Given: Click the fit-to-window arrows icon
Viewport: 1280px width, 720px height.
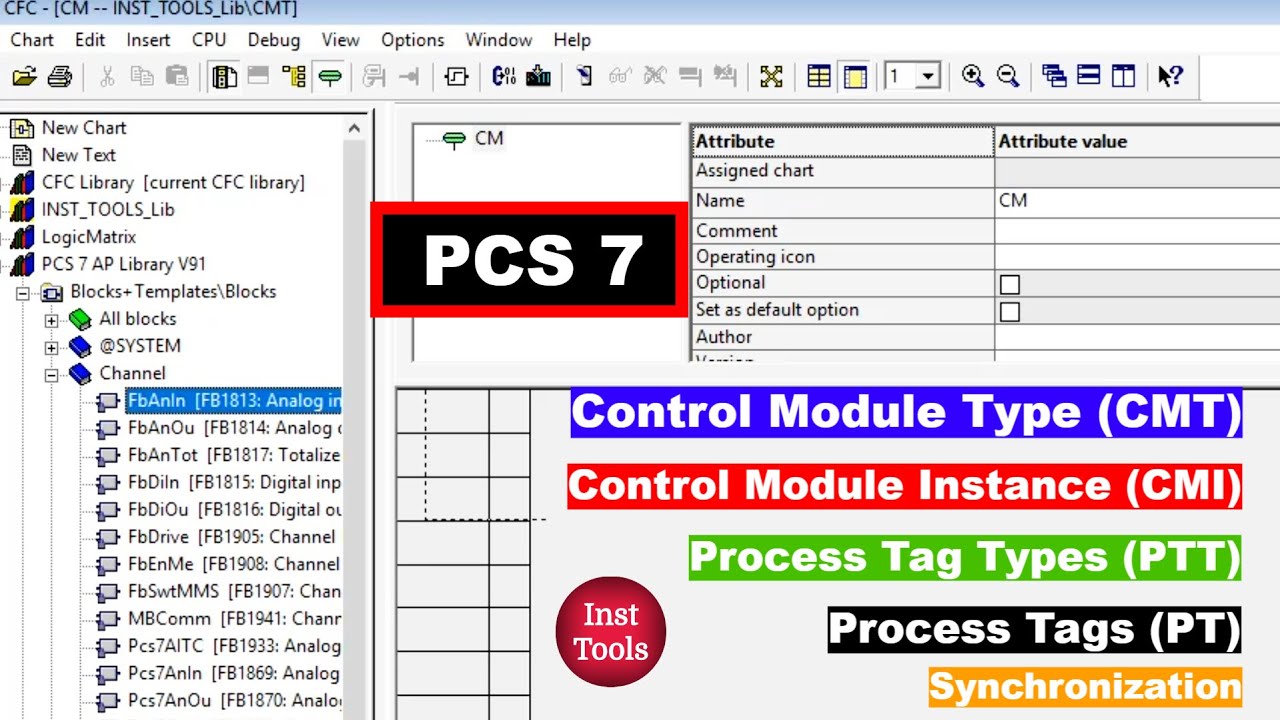Looking at the screenshot, I should [771, 77].
